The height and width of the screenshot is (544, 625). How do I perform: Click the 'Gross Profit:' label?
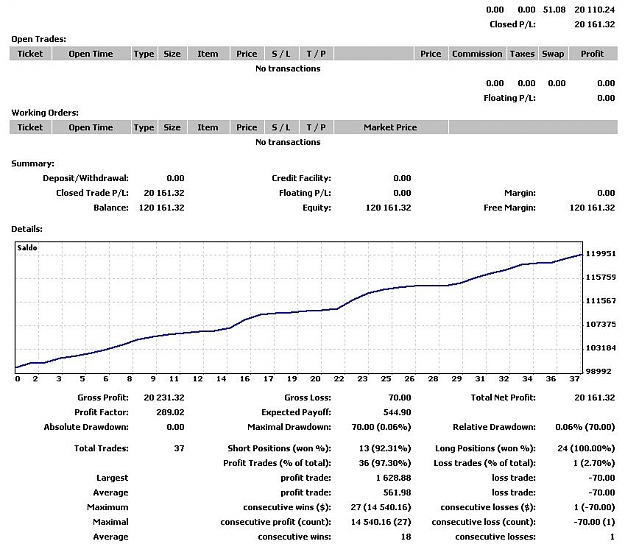click(103, 398)
